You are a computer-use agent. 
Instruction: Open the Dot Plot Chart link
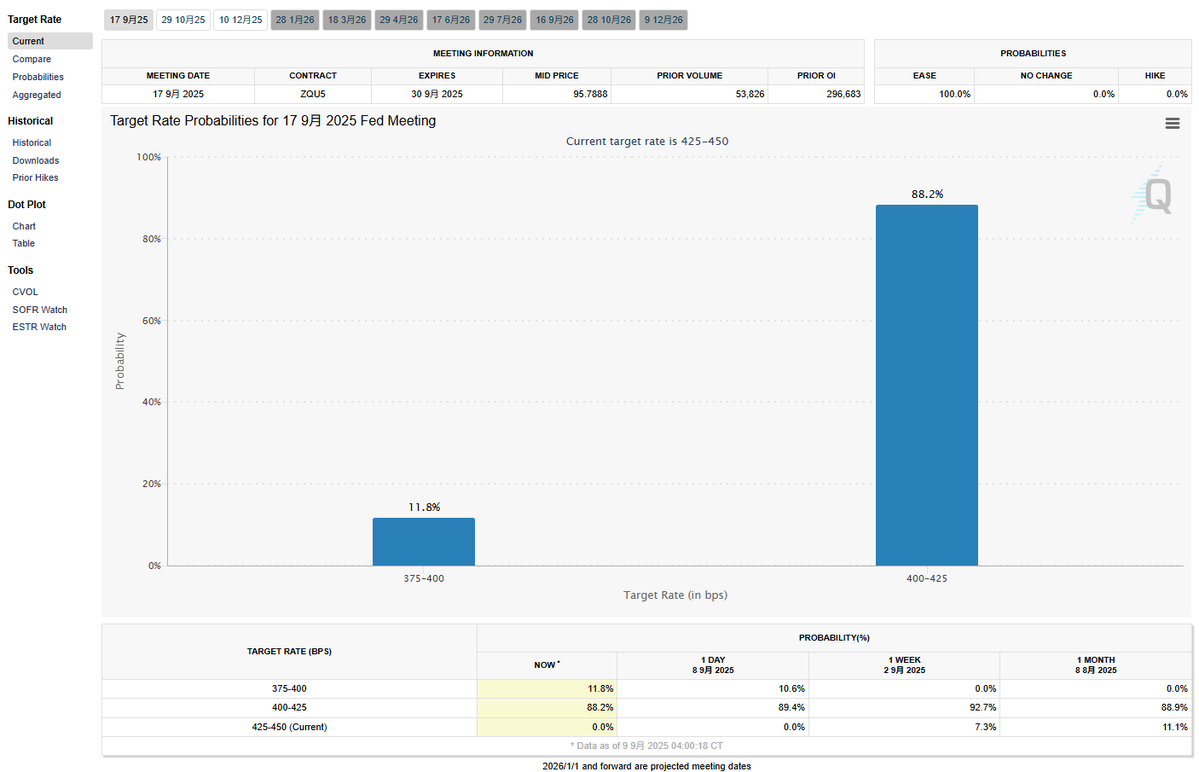pos(24,226)
